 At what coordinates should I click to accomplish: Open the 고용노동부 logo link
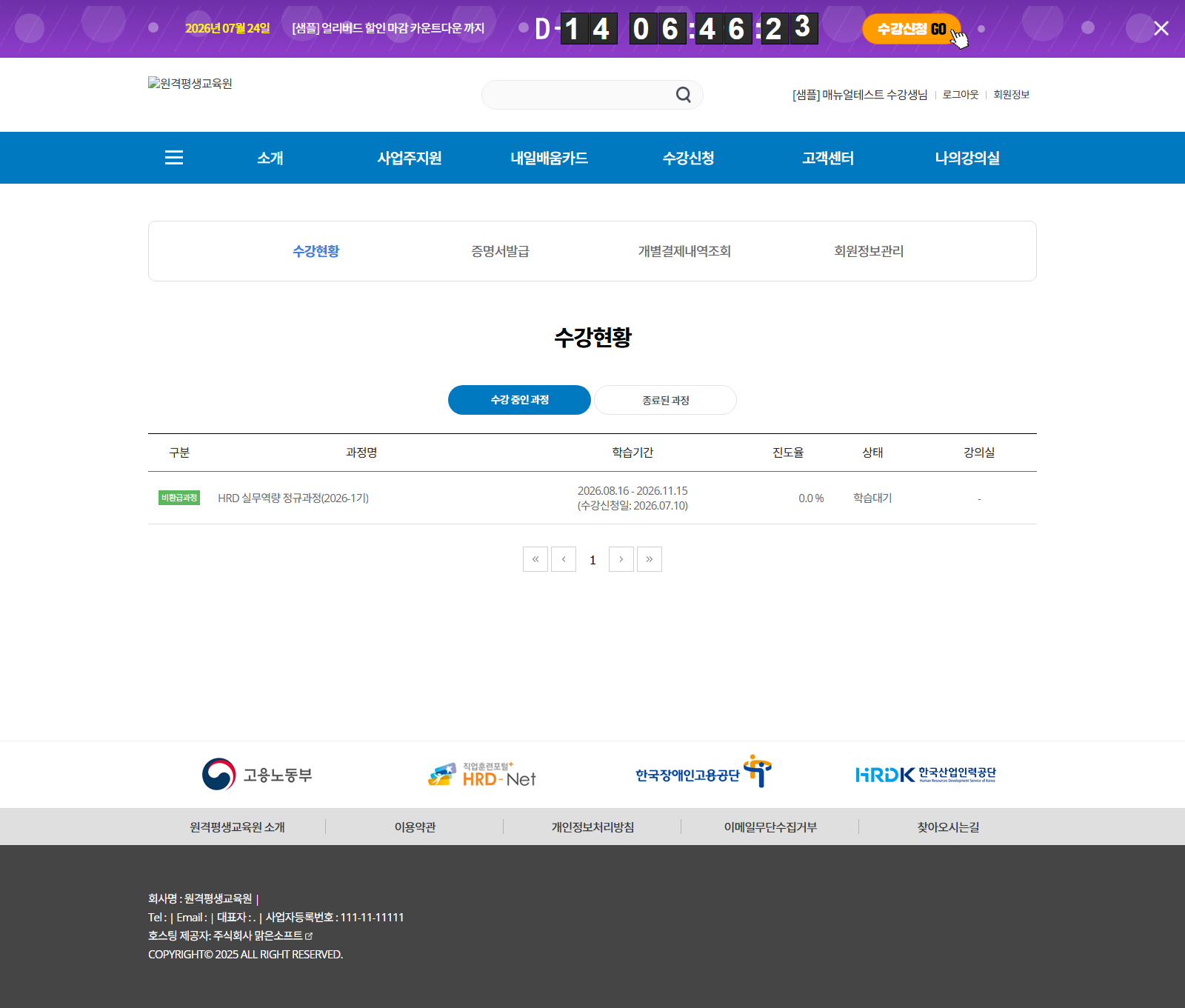pyautogui.click(x=257, y=775)
